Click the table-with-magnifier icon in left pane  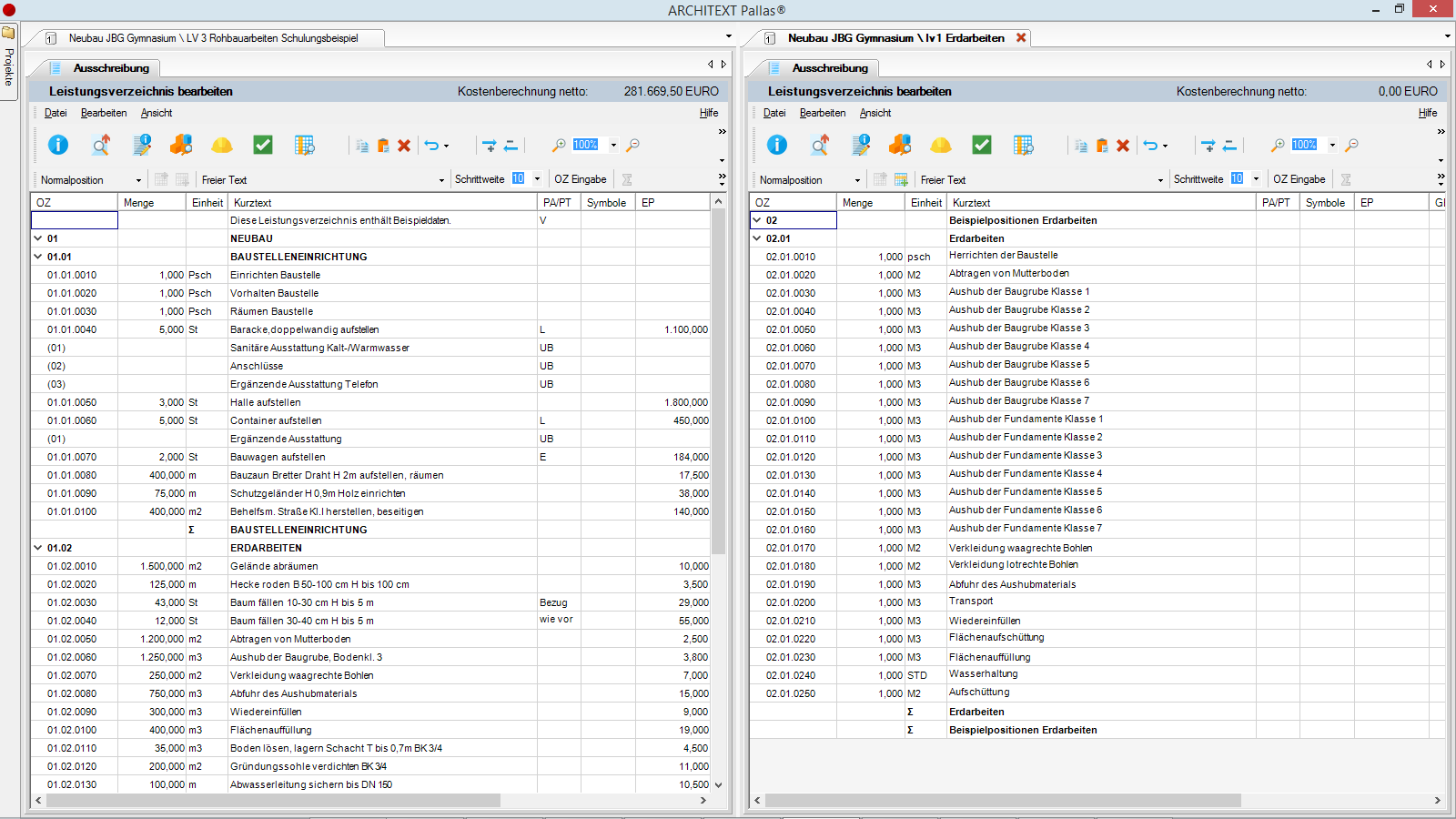(x=304, y=145)
